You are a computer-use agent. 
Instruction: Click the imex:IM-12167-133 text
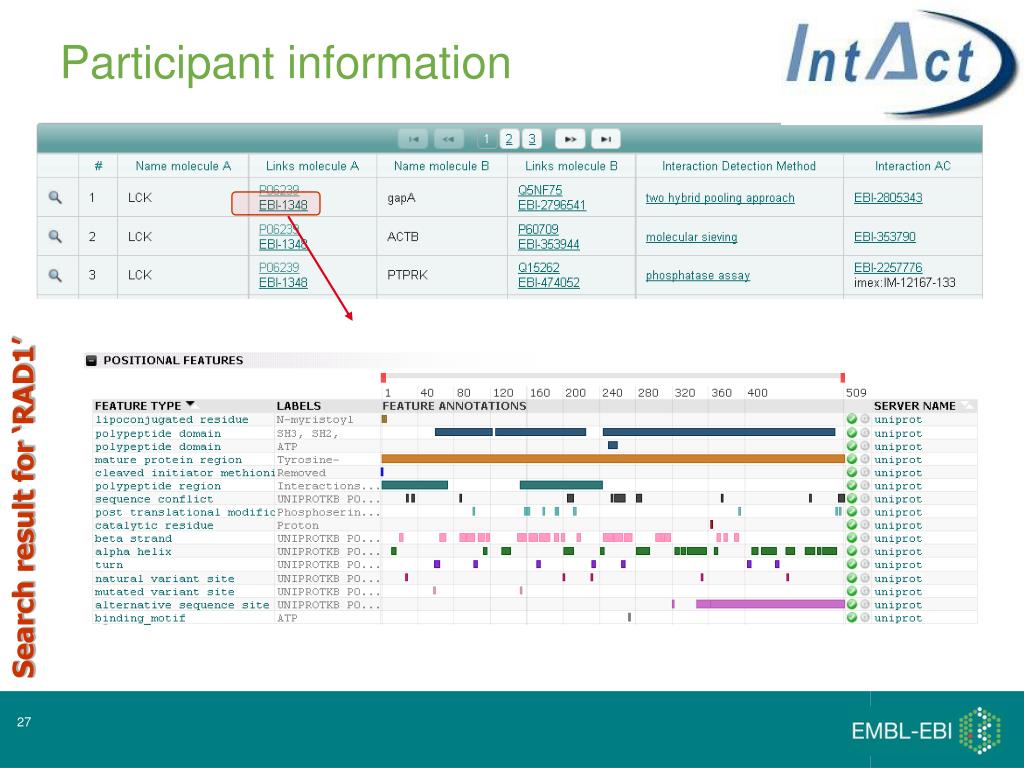click(x=904, y=283)
